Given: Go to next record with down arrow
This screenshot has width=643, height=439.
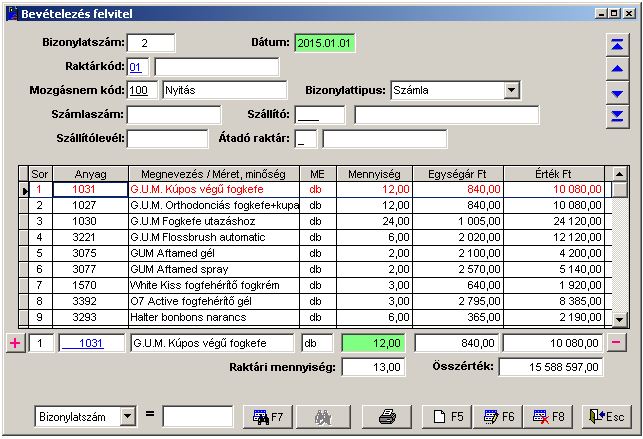Looking at the screenshot, I should [x=617, y=93].
